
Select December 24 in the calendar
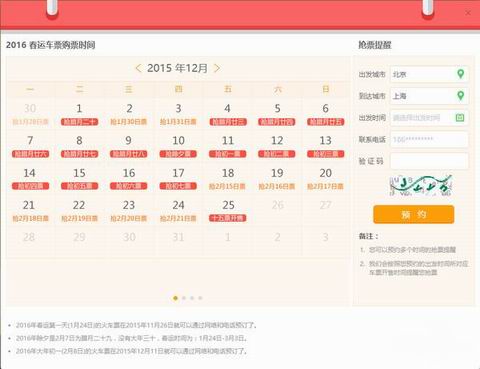(178, 210)
